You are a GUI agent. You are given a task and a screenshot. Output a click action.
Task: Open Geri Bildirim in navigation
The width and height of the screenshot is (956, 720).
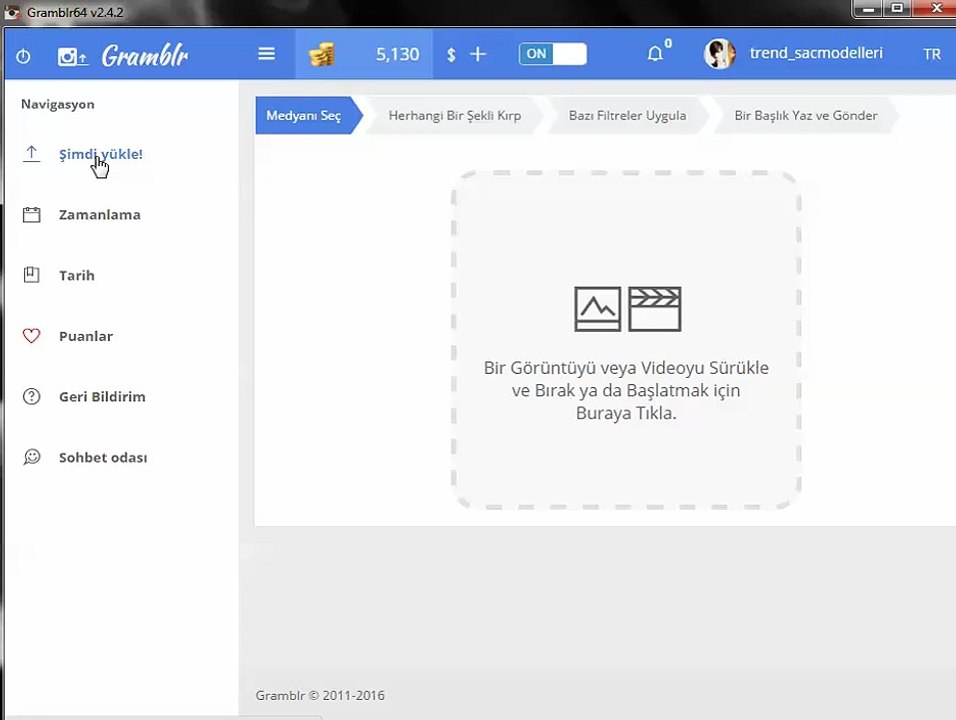(102, 397)
